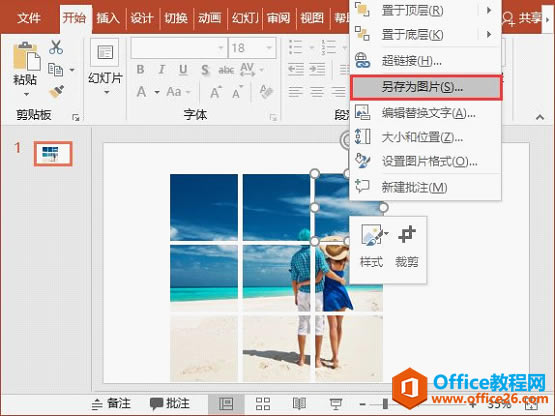
Task: Click the zoom slider handle
Action: (x=385, y=404)
